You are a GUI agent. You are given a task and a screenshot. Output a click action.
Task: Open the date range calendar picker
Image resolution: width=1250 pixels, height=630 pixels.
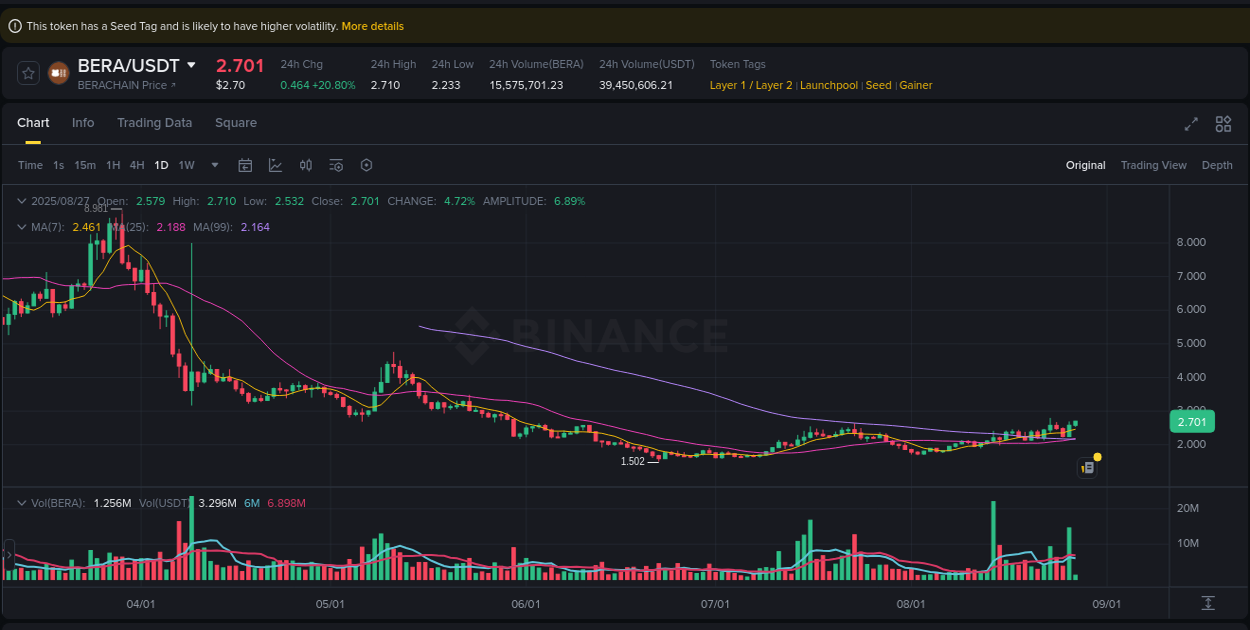tap(245, 165)
